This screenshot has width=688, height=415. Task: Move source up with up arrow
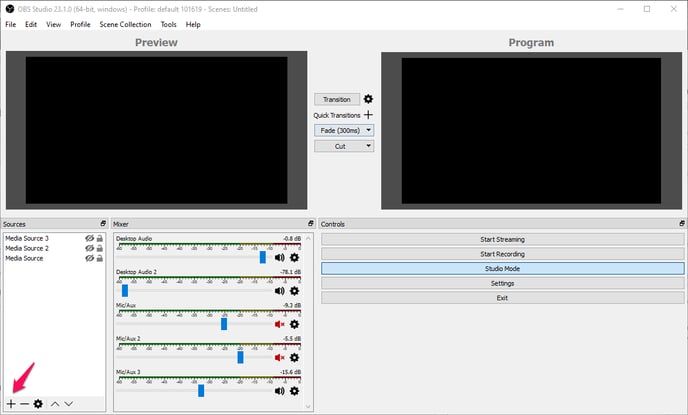(x=55, y=403)
